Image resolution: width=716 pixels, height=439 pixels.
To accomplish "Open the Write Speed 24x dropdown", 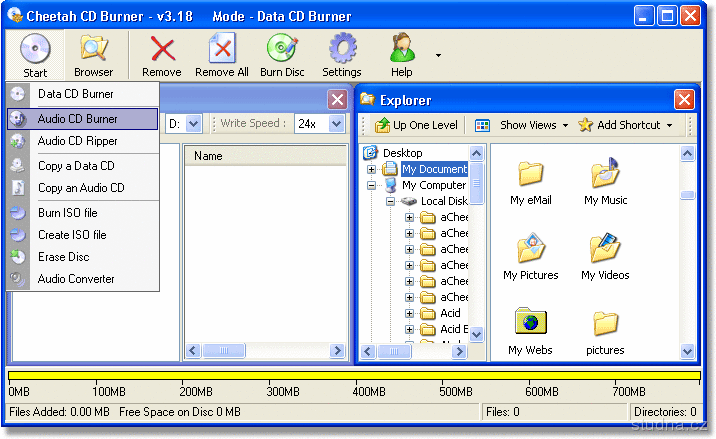I will (x=337, y=124).
